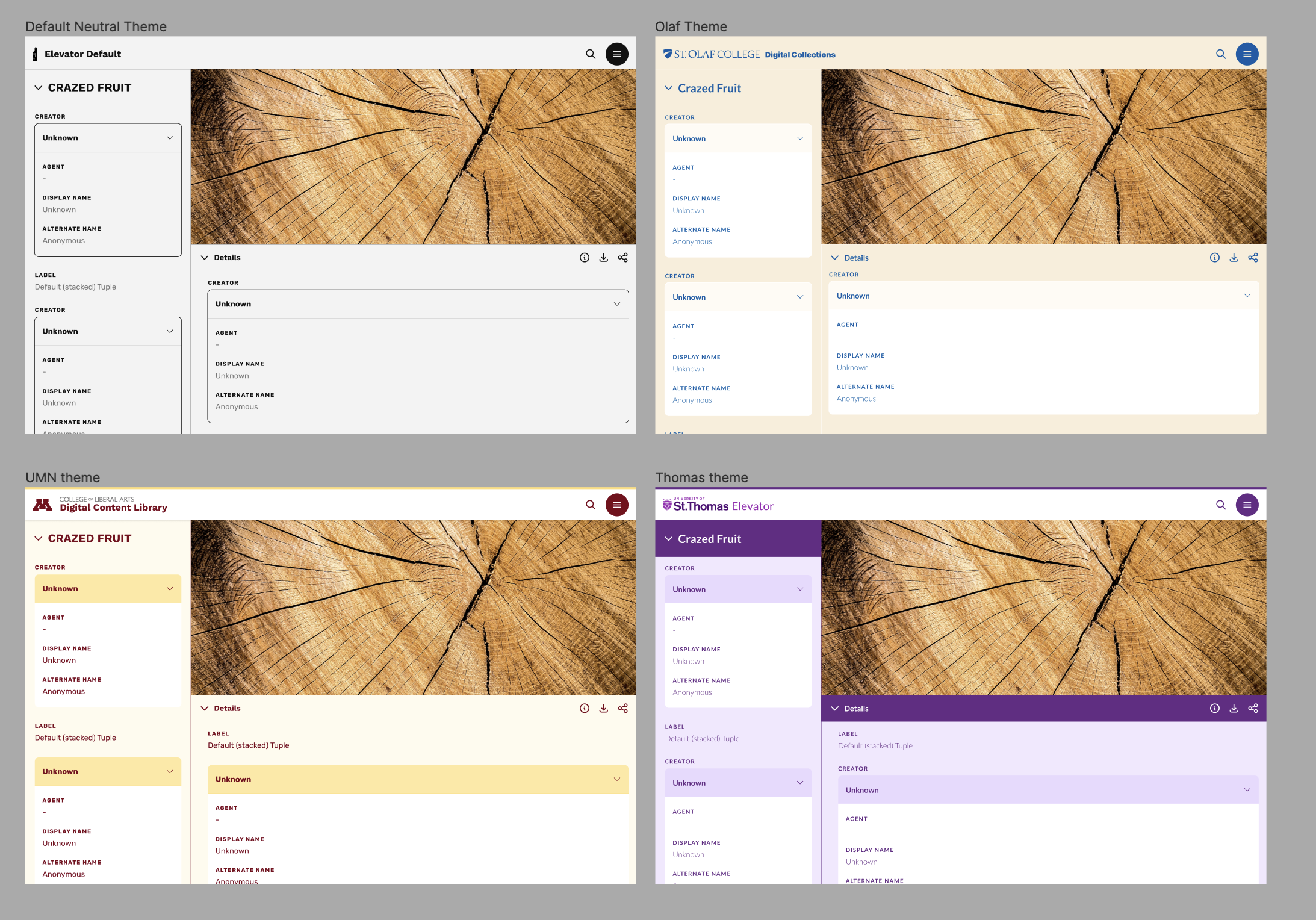
Task: Click the Digital Collections link in Olaf header
Action: [x=800, y=55]
